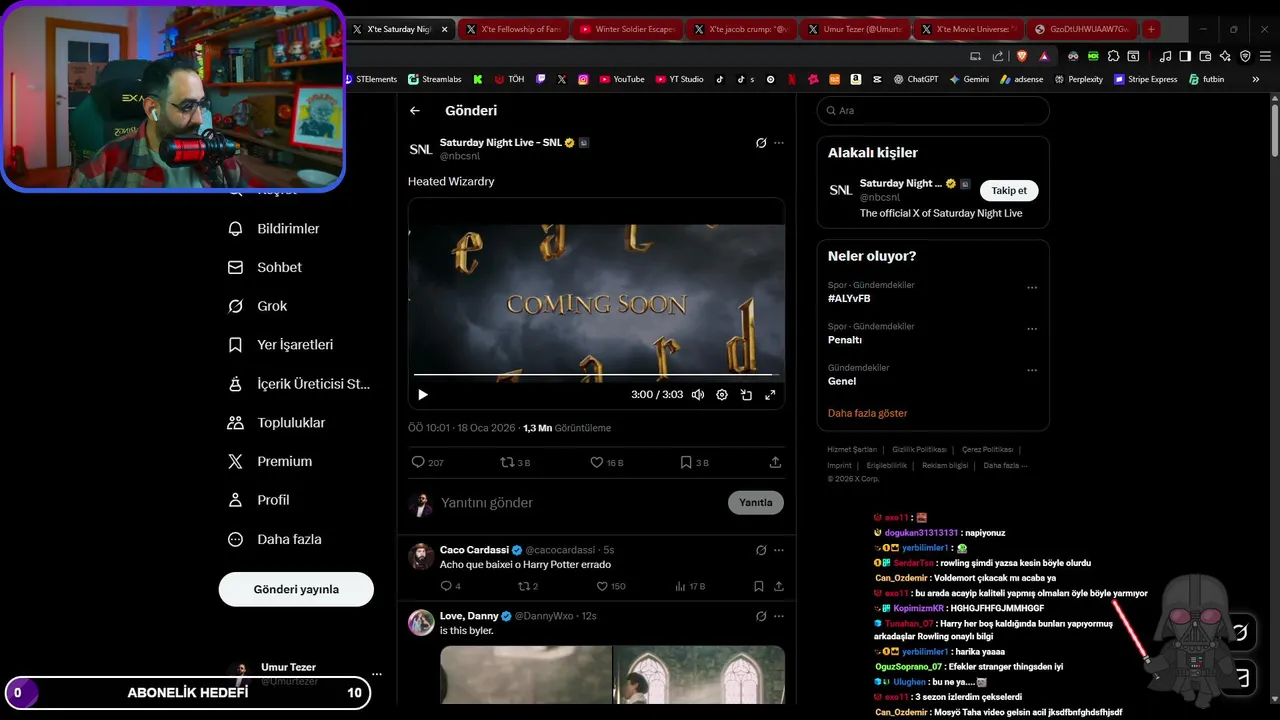Switch to the Fellowship of Fans tab
The image size is (1280, 720).
pos(513,29)
